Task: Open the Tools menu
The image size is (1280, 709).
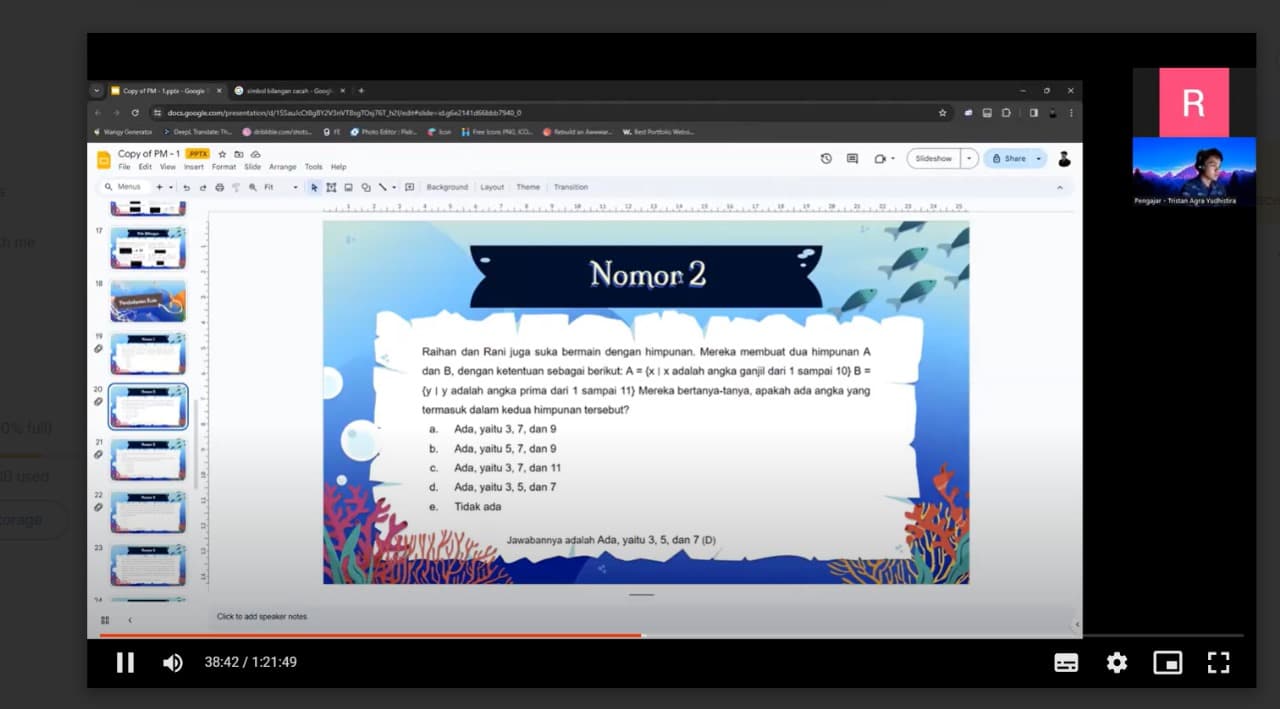Action: tap(313, 167)
